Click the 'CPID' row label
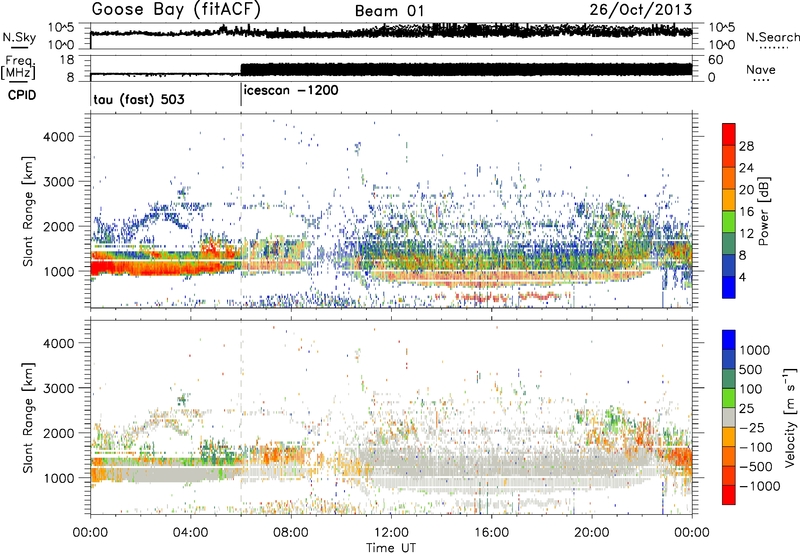This screenshot has width=800, height=554. [22, 95]
